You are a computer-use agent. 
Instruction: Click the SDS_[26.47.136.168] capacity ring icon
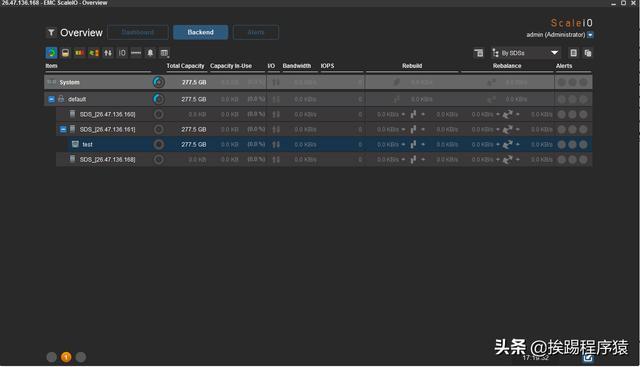click(x=159, y=160)
